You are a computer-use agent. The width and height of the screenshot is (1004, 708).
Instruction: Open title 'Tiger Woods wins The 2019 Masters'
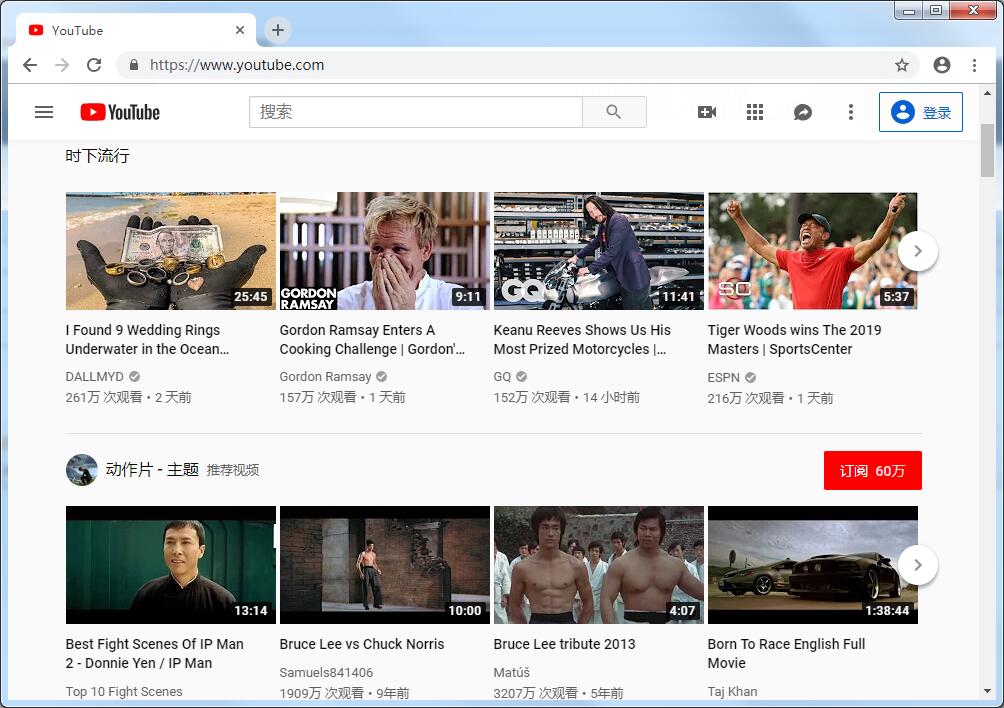[794, 339]
